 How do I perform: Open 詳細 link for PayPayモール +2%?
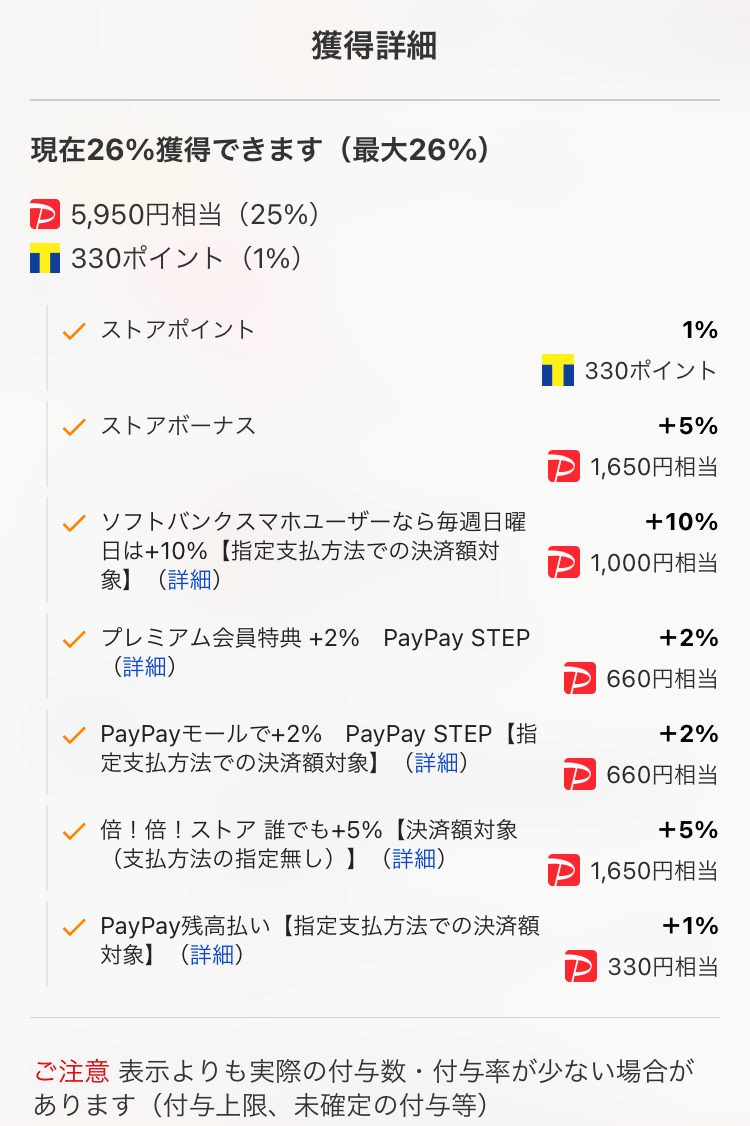tap(436, 763)
